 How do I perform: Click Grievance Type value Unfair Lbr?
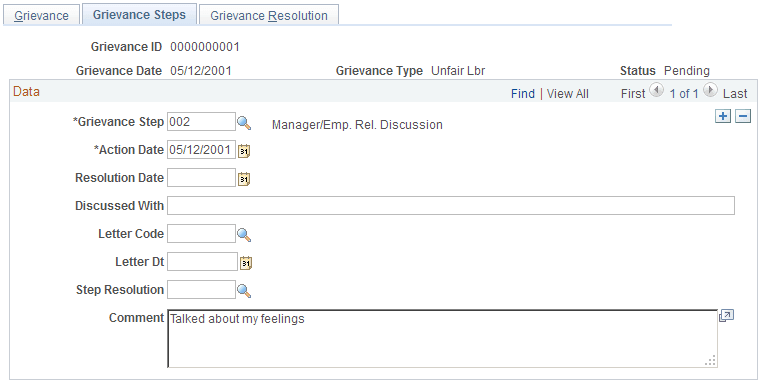[x=458, y=71]
